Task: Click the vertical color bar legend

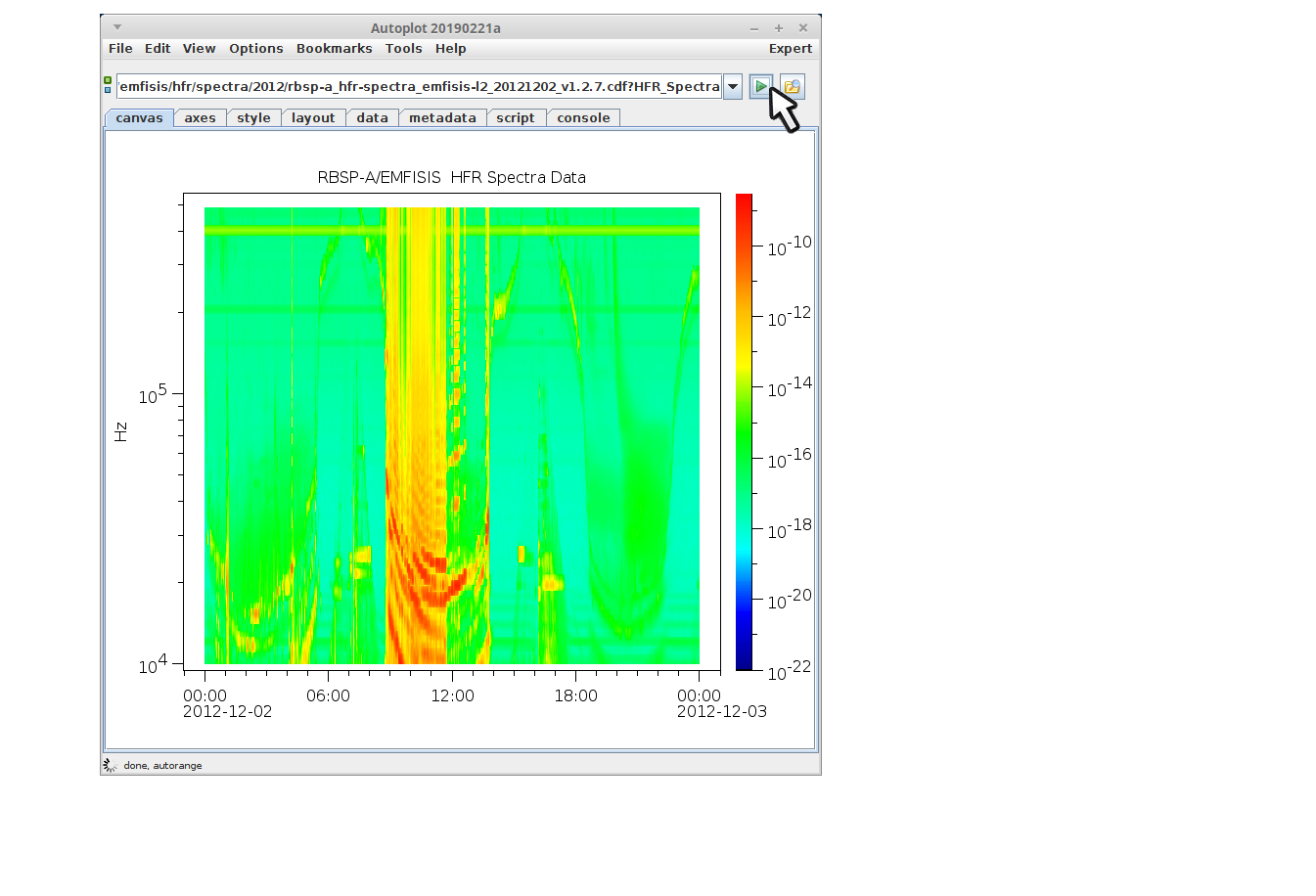Action: [x=744, y=431]
